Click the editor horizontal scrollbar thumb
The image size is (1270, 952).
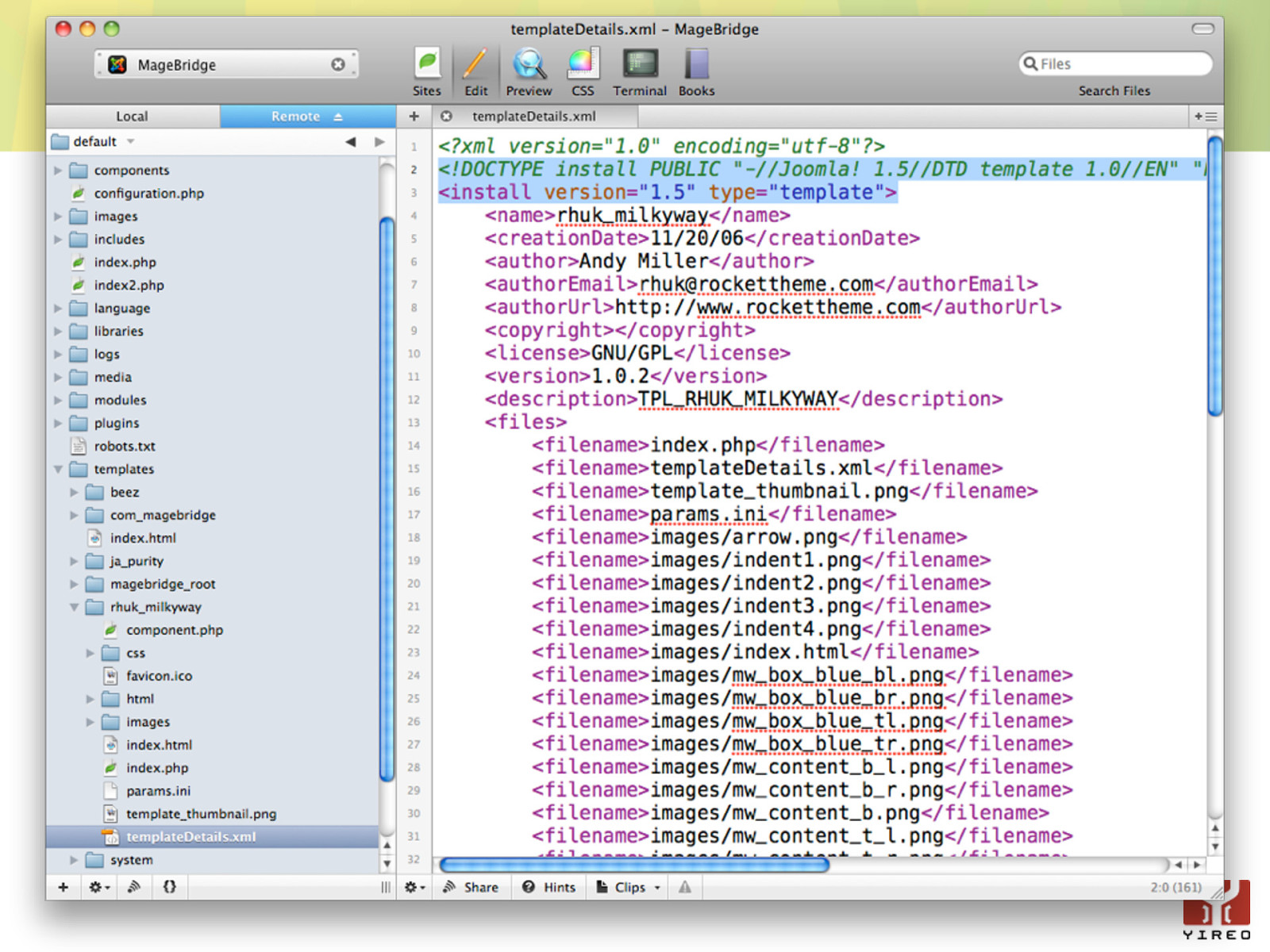(634, 865)
